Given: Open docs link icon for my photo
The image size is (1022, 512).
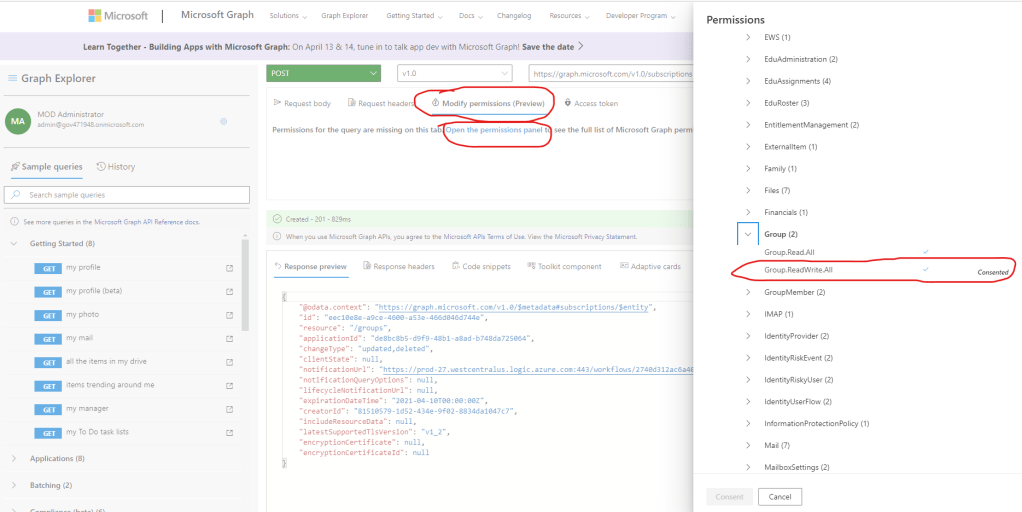Looking at the screenshot, I should pos(230,315).
